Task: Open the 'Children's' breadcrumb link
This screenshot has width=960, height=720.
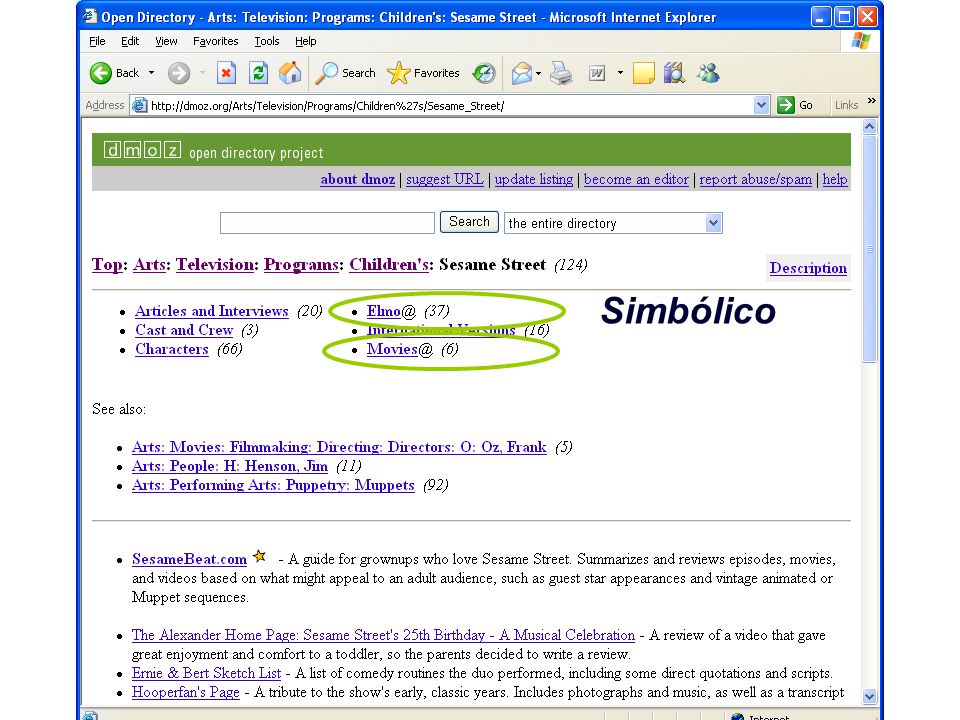Action: (389, 264)
